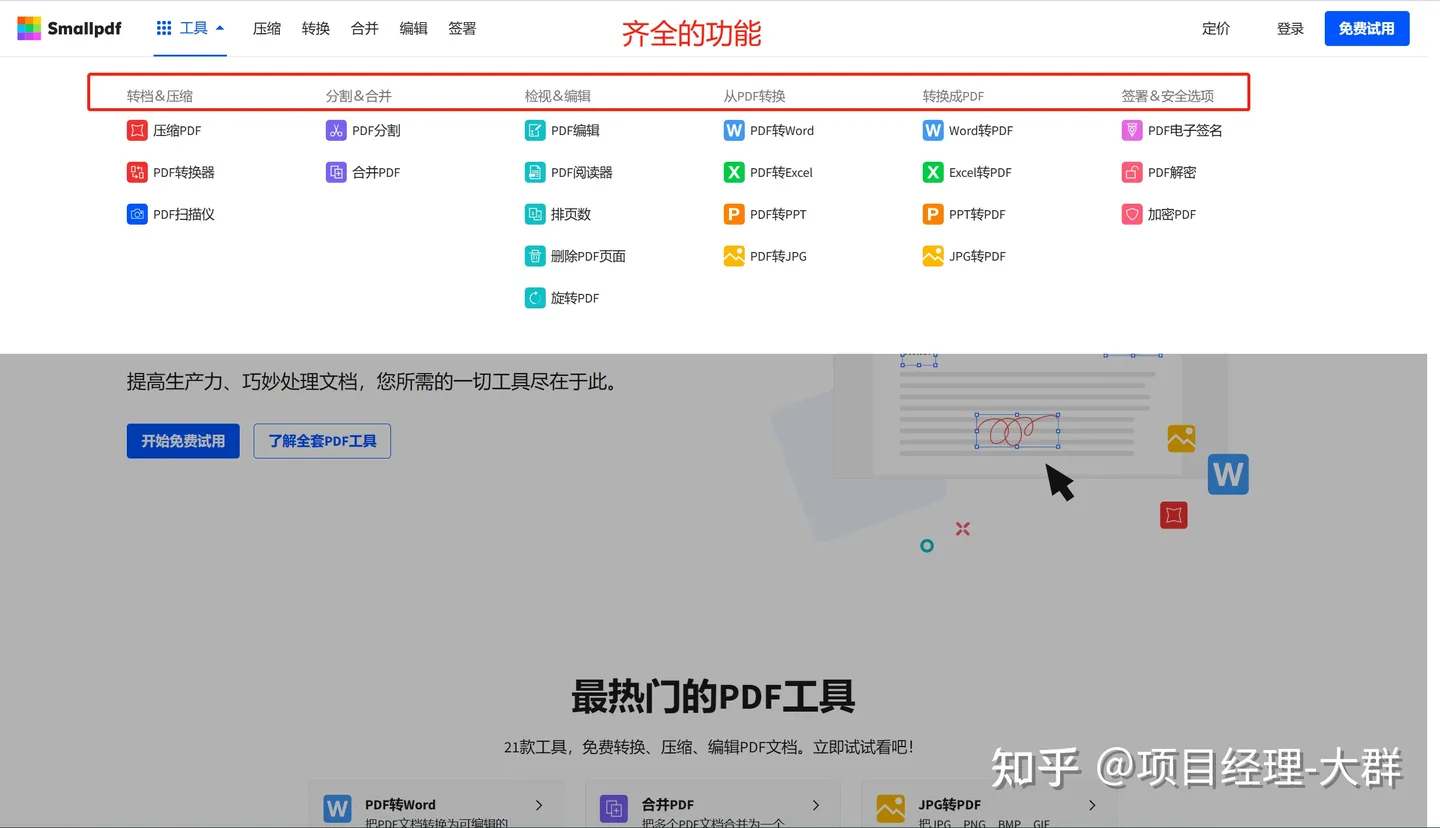The image size is (1440, 828).
Task: Click the JPG转PDF card title text
Action: (x=949, y=804)
